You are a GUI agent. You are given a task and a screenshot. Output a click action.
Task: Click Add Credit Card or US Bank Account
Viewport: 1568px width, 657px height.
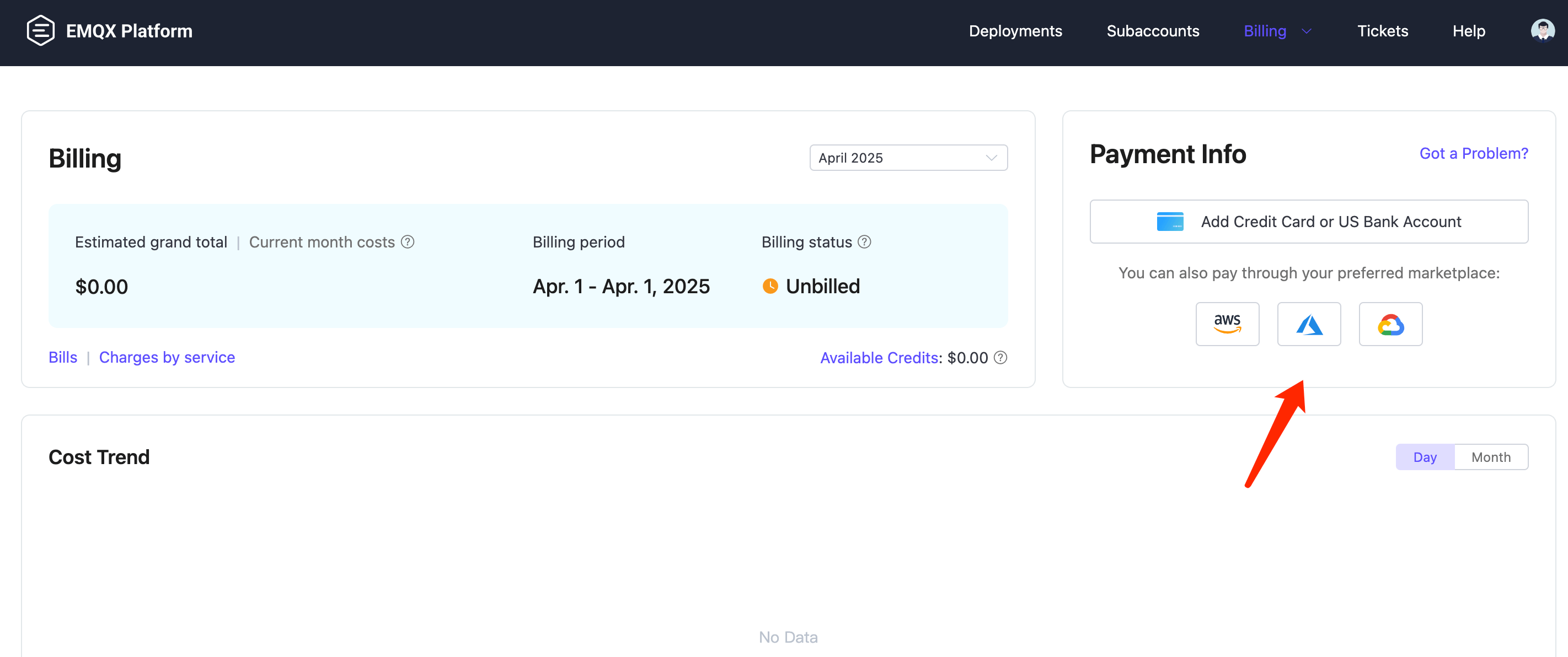click(x=1309, y=222)
